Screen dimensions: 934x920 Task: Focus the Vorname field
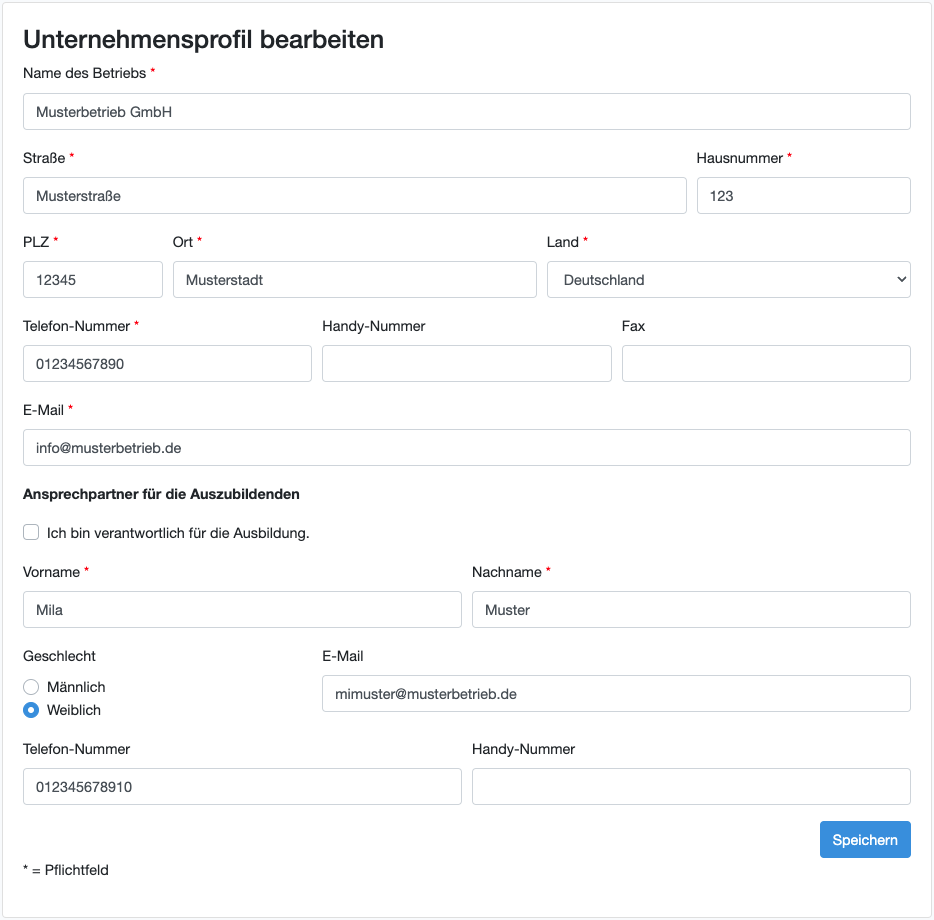coord(242,610)
